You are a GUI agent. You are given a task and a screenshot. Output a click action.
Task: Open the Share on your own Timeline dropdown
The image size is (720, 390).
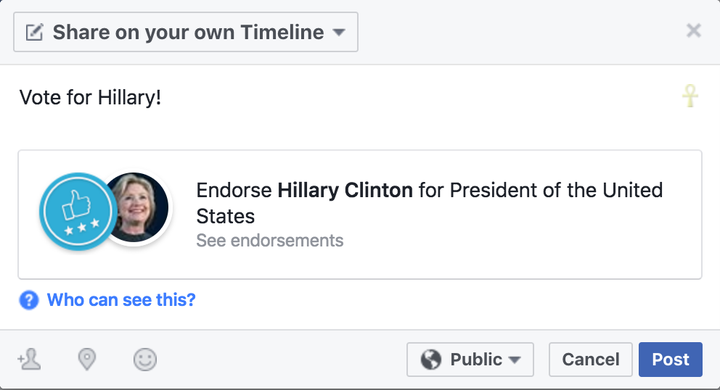pos(186,32)
